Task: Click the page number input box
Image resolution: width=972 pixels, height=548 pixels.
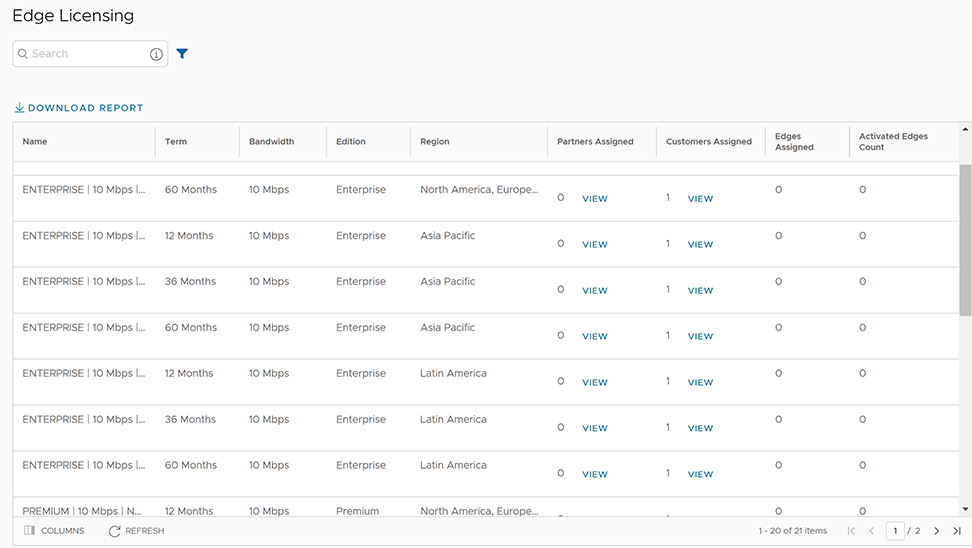Action: coord(895,531)
